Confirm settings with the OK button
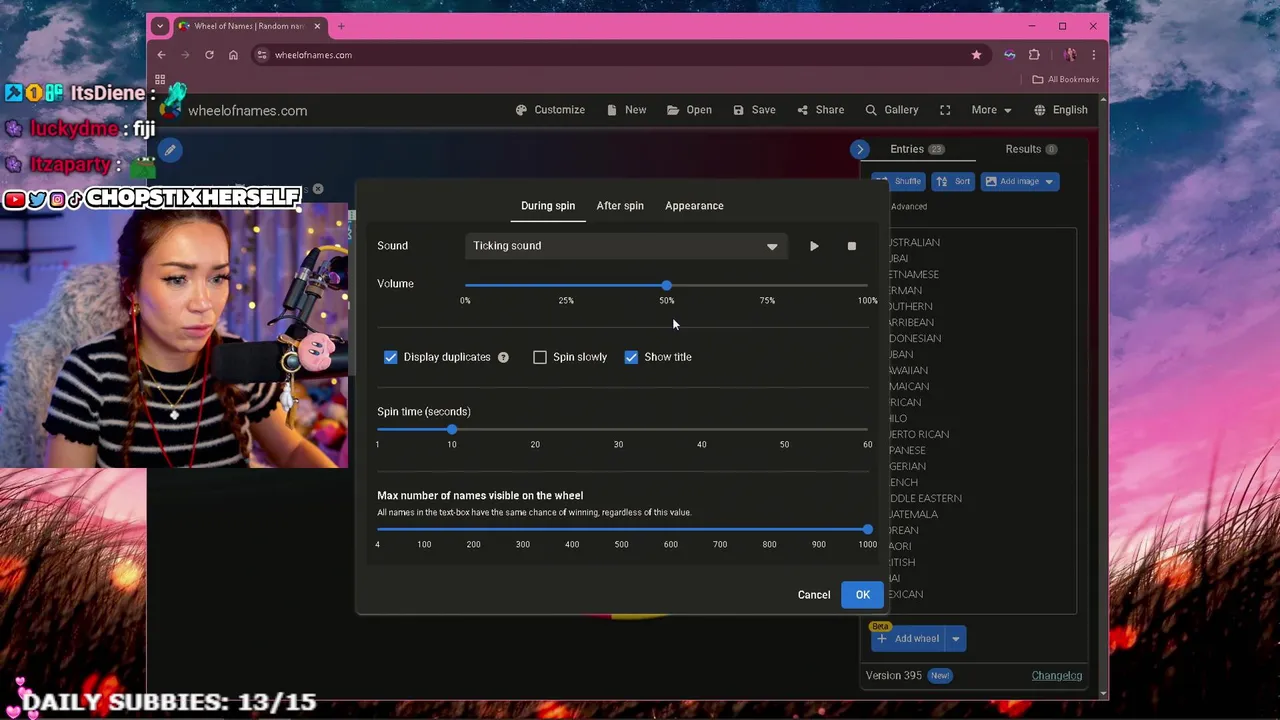The image size is (1280, 720). coord(863,595)
